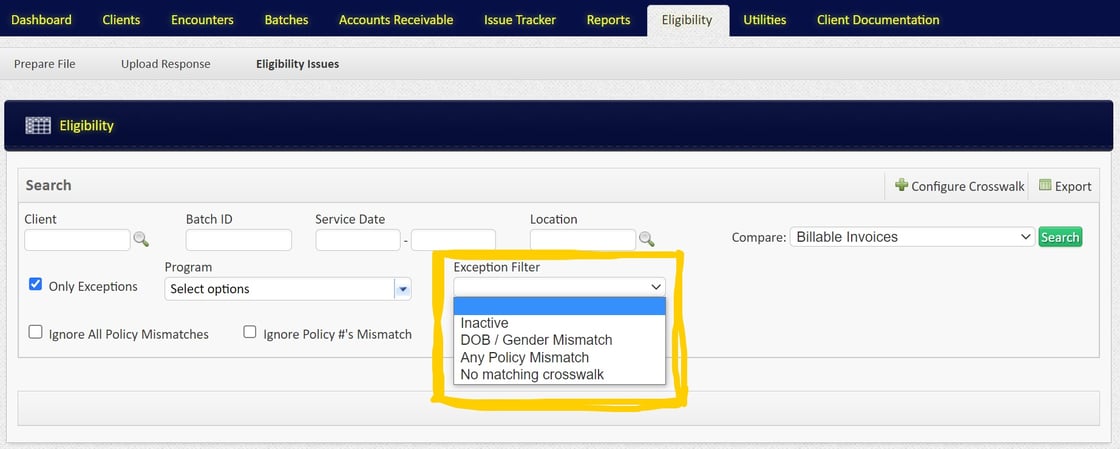Focus the Client input field
Screen dimensions: 1120x449
point(77,240)
